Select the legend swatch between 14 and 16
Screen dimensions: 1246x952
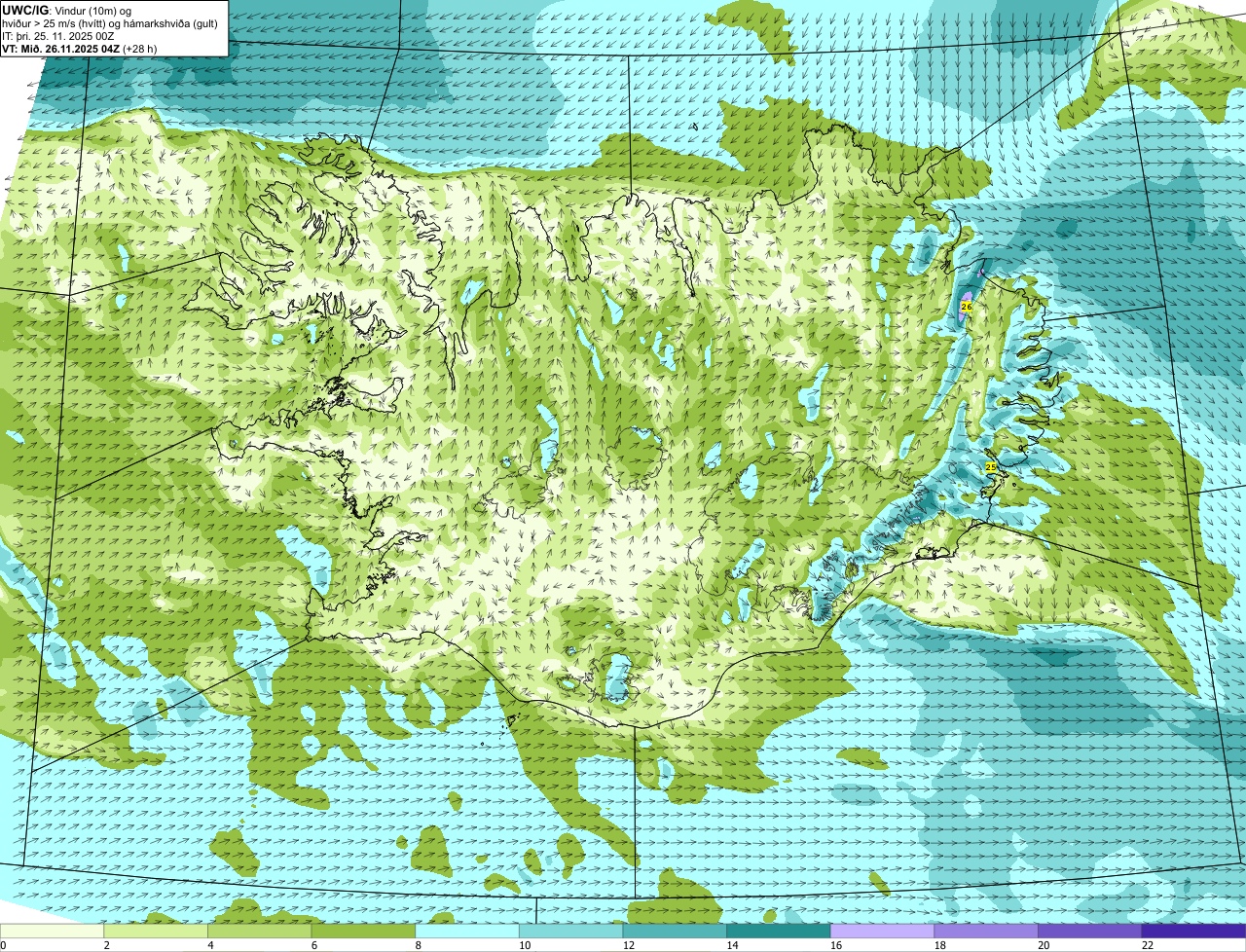click(779, 931)
